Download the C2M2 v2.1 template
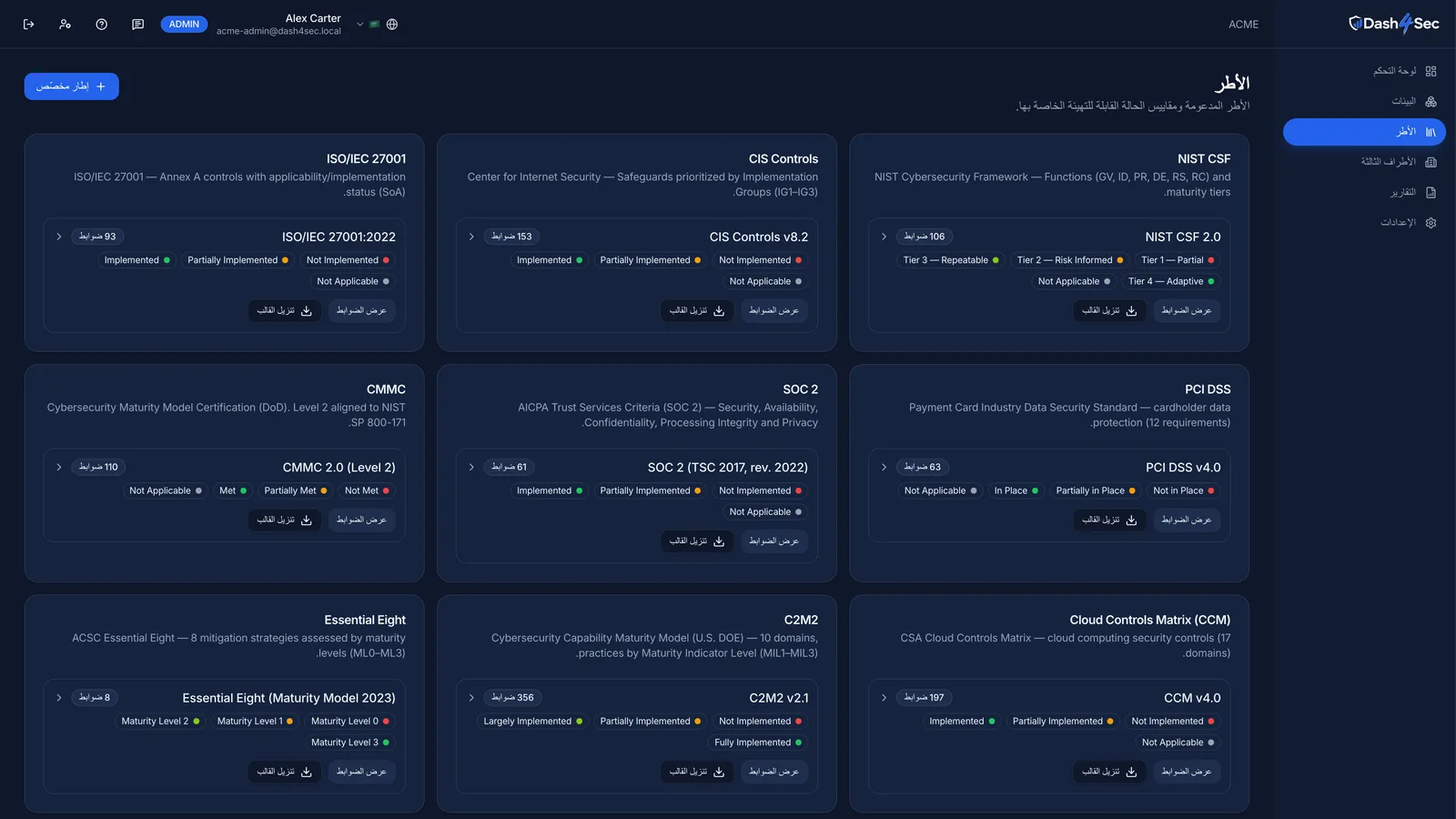Image resolution: width=1456 pixels, height=819 pixels. tap(697, 772)
